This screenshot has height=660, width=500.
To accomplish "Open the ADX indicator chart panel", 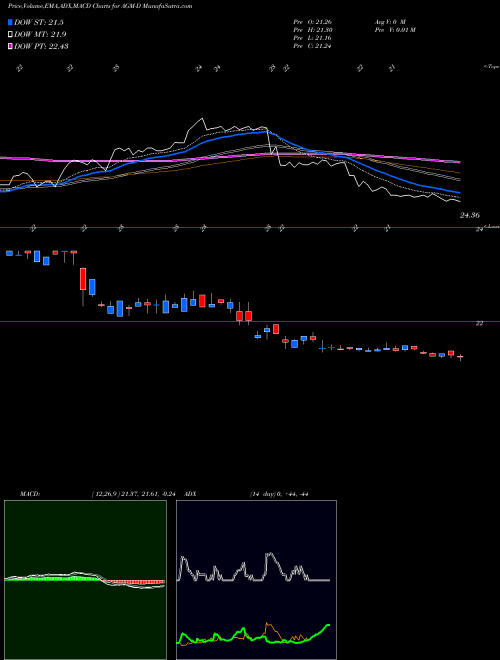I will [256, 580].
